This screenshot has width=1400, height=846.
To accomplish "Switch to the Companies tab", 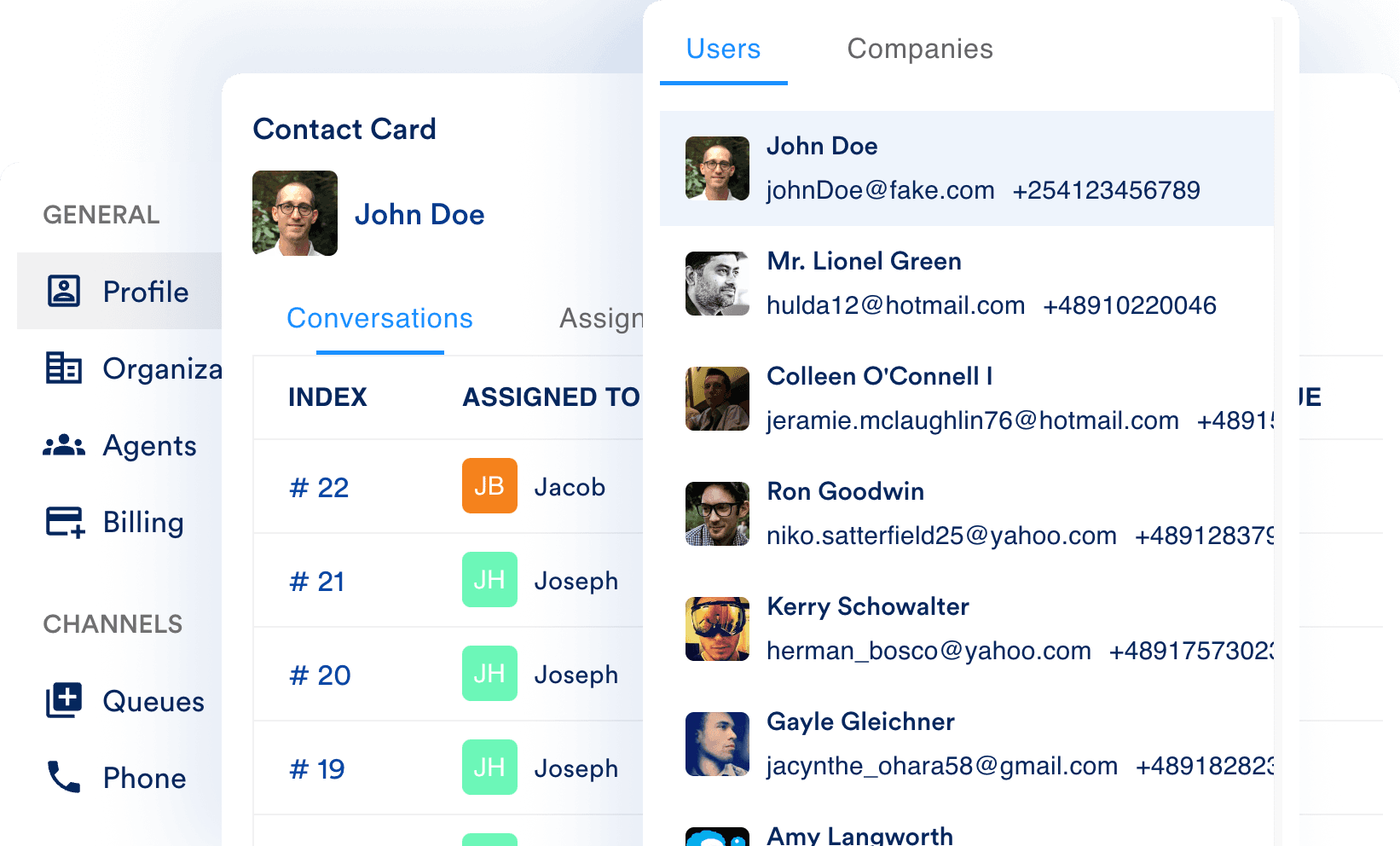I will click(920, 49).
